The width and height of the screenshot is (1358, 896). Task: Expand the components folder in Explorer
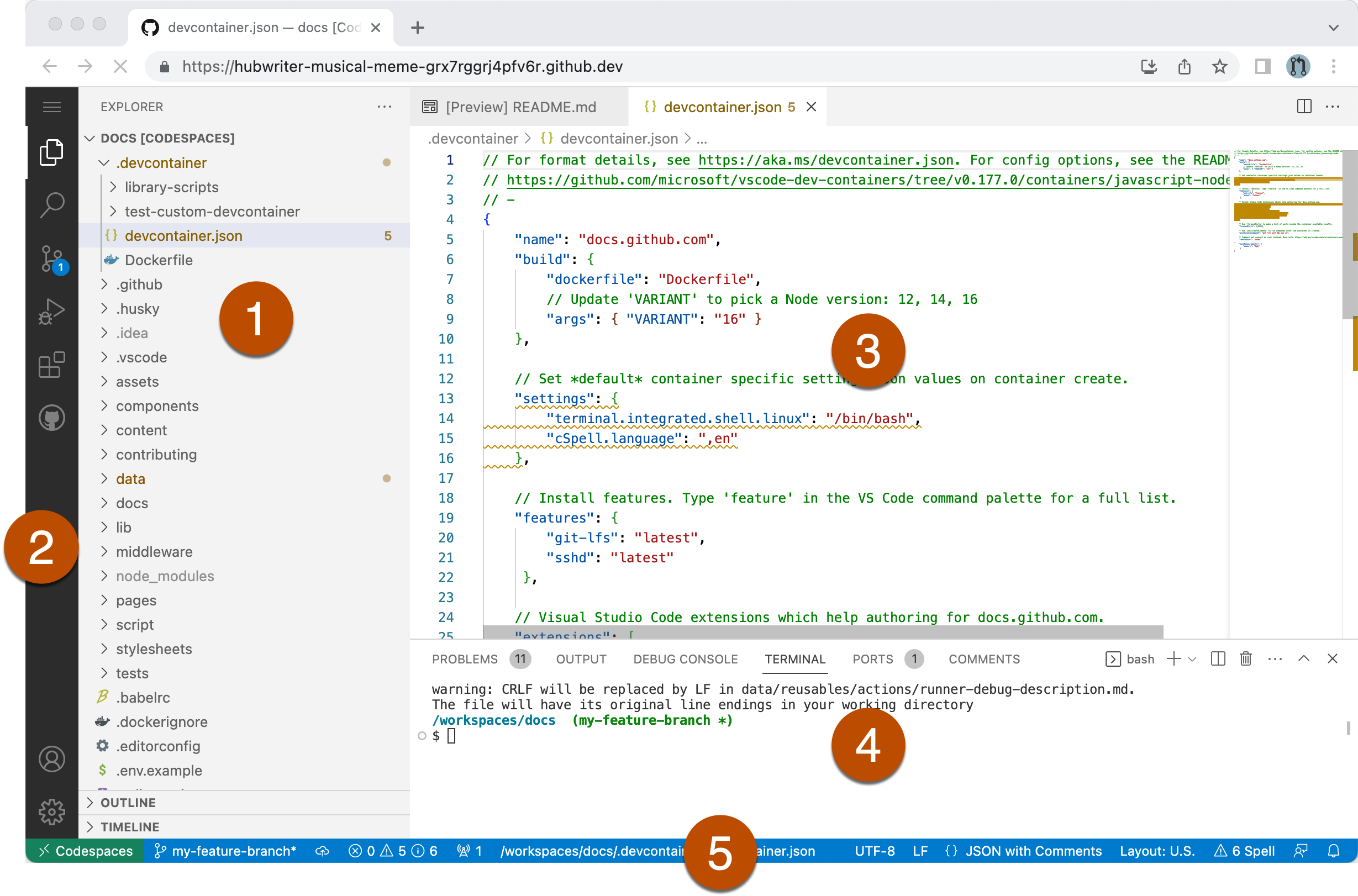tap(157, 406)
